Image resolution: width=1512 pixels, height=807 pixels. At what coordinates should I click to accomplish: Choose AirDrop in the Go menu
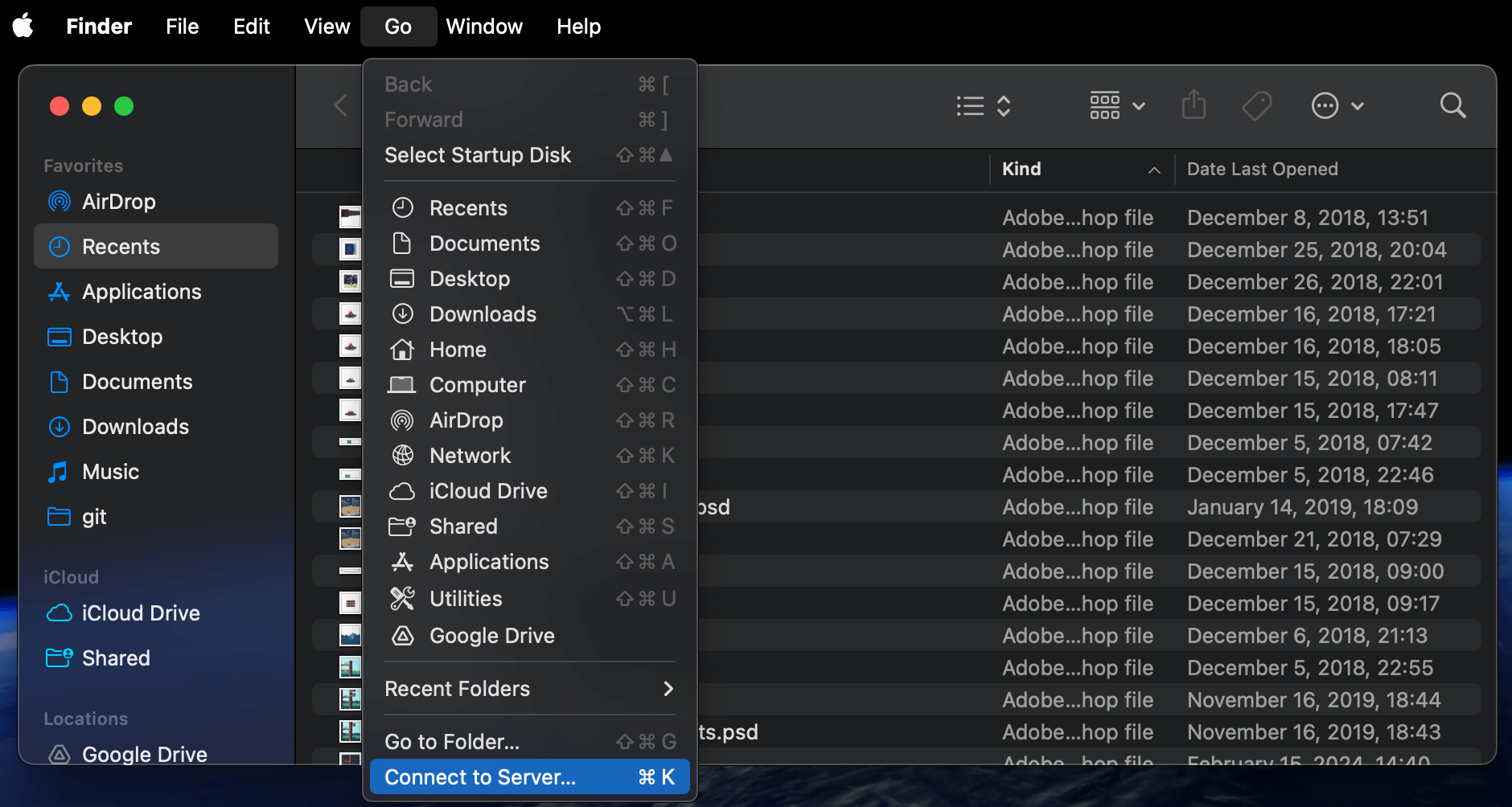530,420
